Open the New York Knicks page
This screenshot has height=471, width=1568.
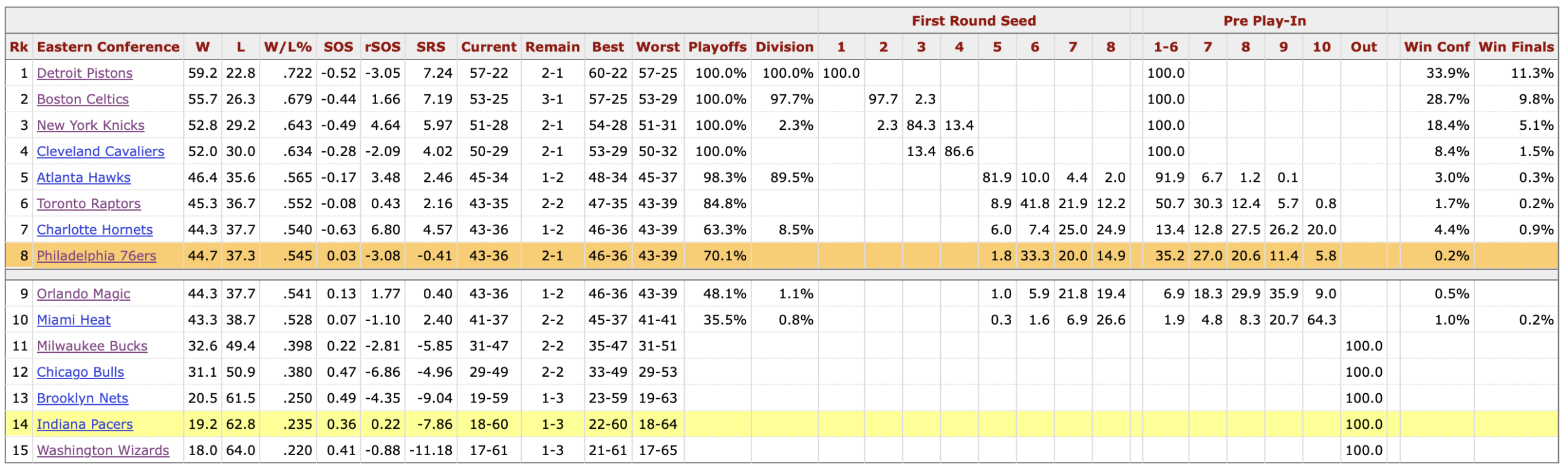tap(91, 126)
